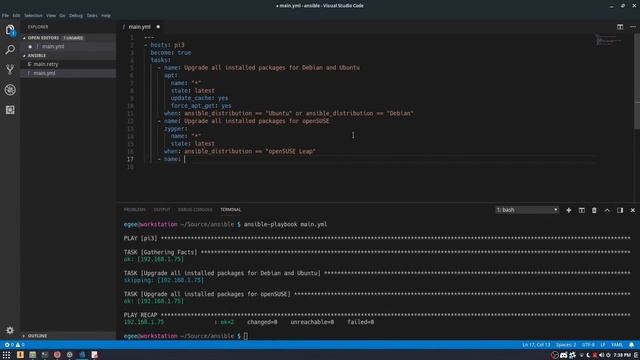
Task: Click 'PLAY RECAP' line in terminal
Action: pyautogui.click(x=377, y=315)
